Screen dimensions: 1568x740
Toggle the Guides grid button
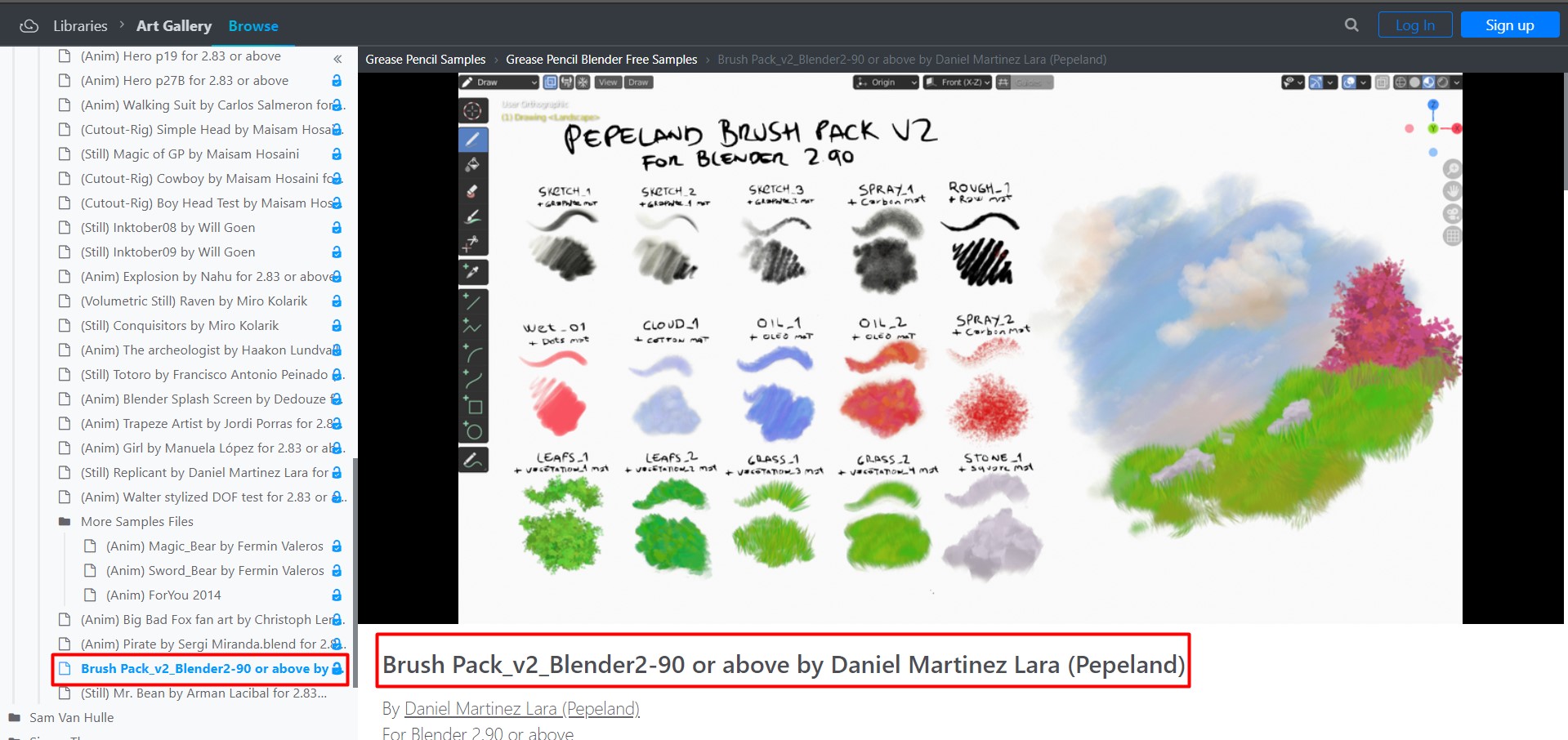1003,82
